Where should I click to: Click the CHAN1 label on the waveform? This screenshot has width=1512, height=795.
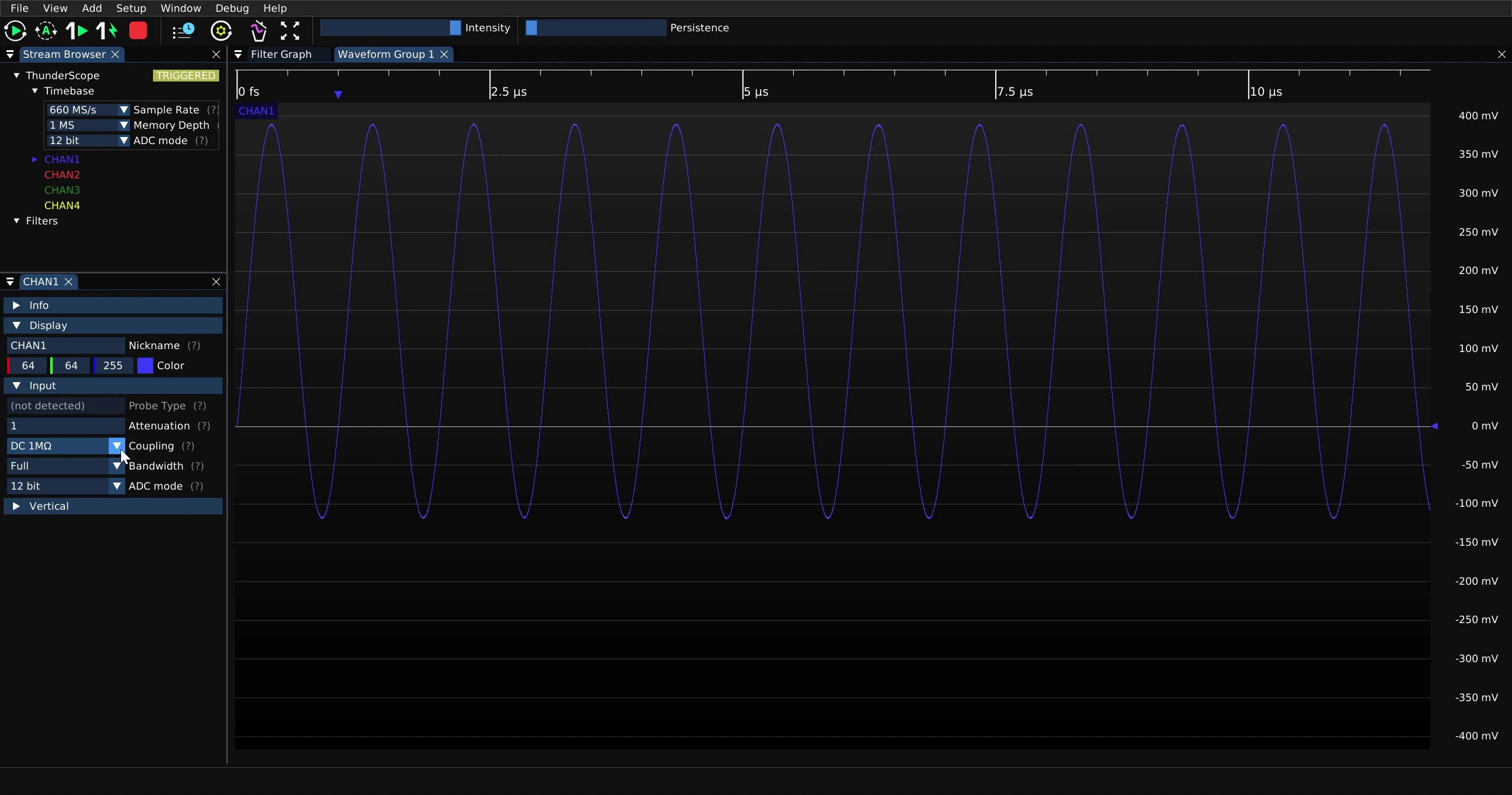[256, 111]
